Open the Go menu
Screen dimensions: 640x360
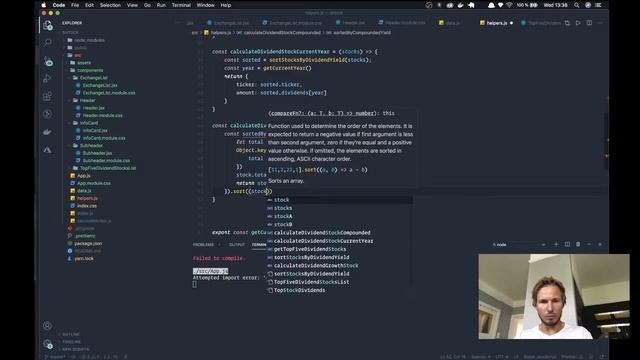coord(147,5)
